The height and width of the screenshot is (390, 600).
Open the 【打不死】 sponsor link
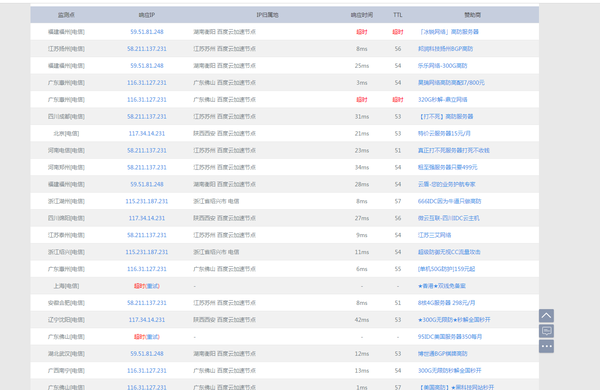click(x=445, y=117)
